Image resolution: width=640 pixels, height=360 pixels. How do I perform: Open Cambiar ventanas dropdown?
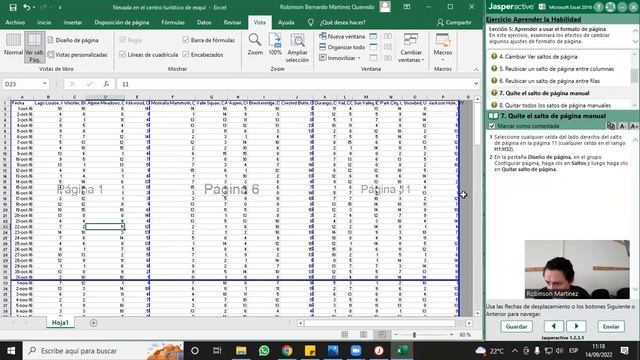(x=411, y=48)
